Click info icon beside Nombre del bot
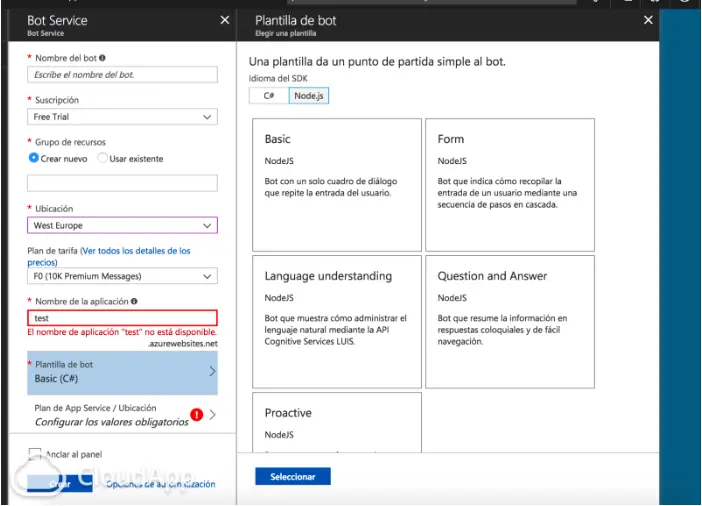Viewport: 702px width, 506px height. click(103, 58)
